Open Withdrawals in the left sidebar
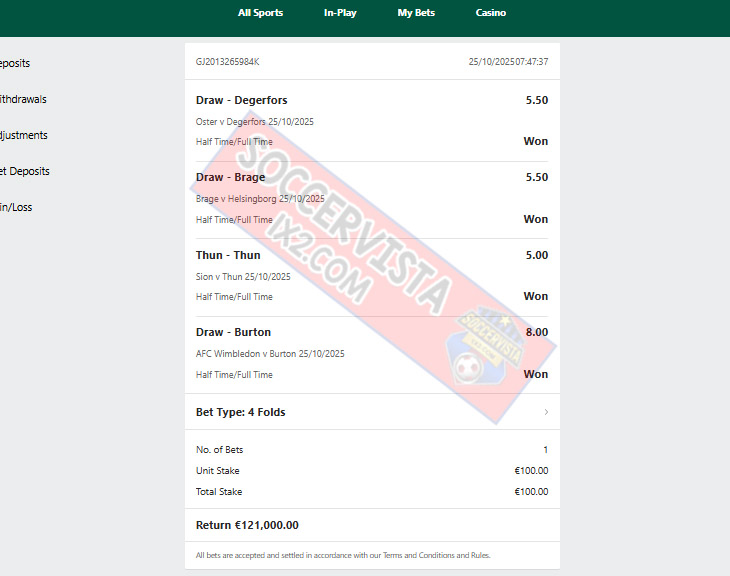The image size is (730, 576). [23, 99]
